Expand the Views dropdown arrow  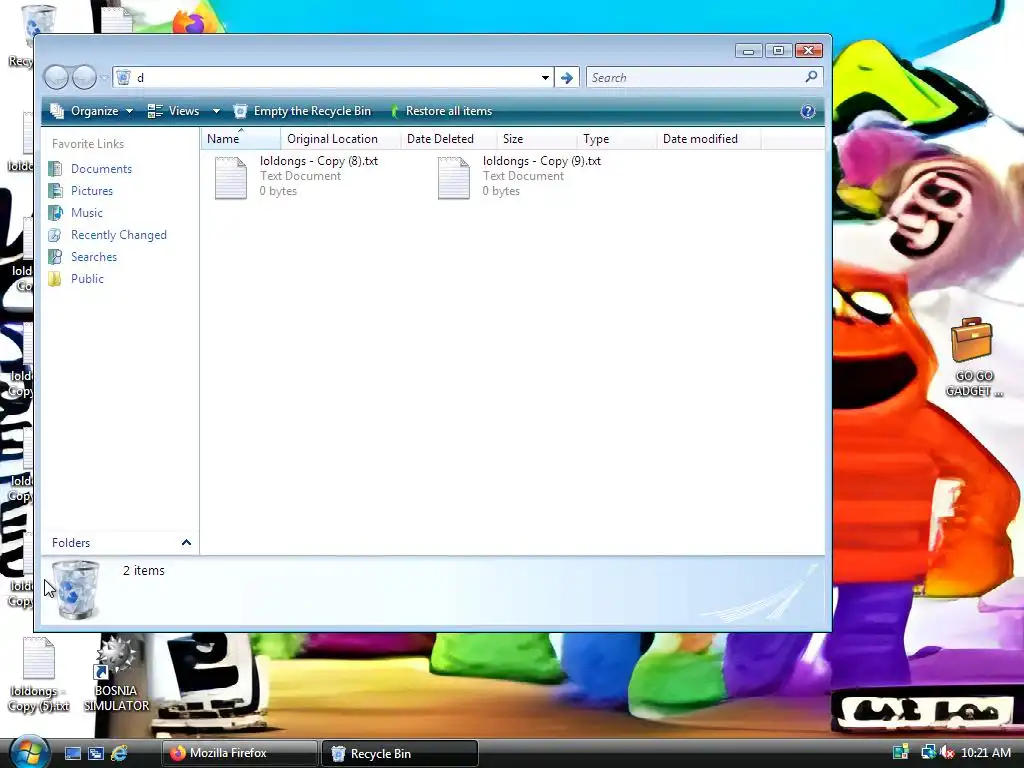point(216,111)
